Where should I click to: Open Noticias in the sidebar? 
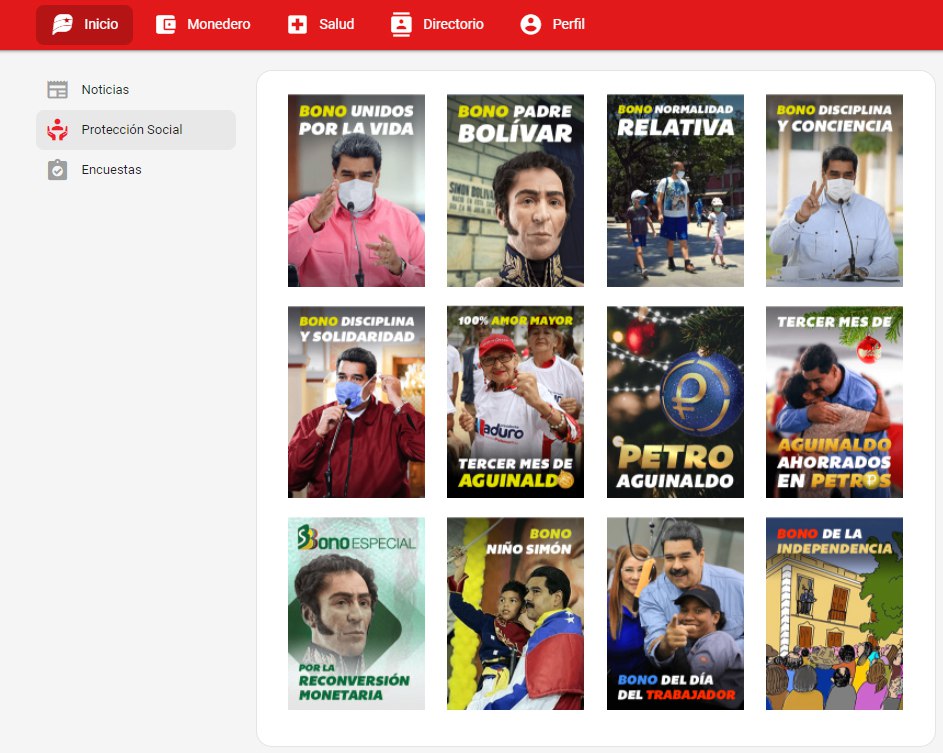136,90
